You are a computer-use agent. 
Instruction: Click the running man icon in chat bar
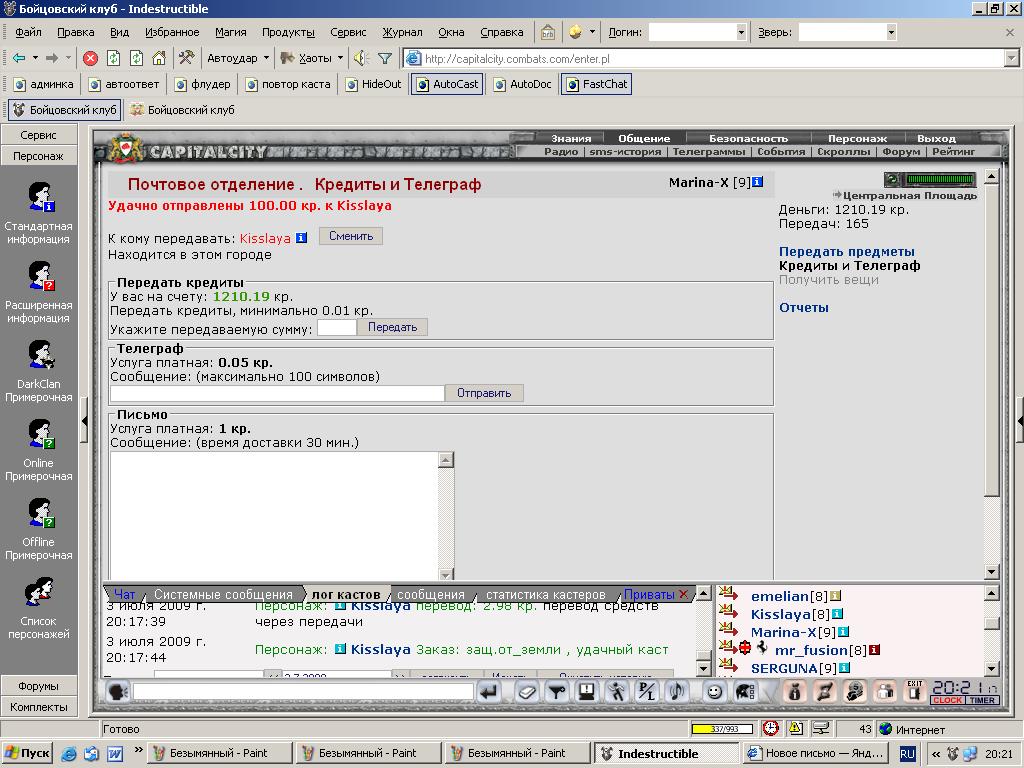click(616, 692)
